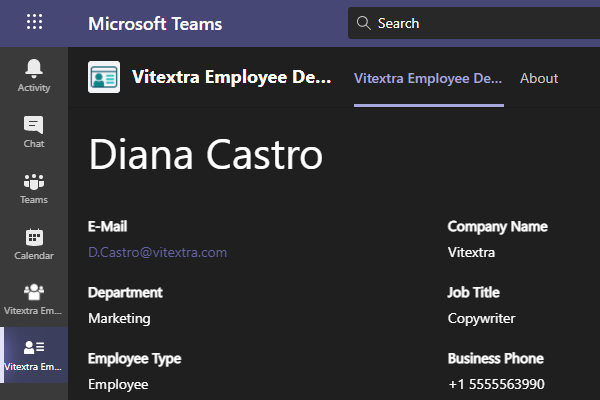Select the Diana Castro name heading

206,154
